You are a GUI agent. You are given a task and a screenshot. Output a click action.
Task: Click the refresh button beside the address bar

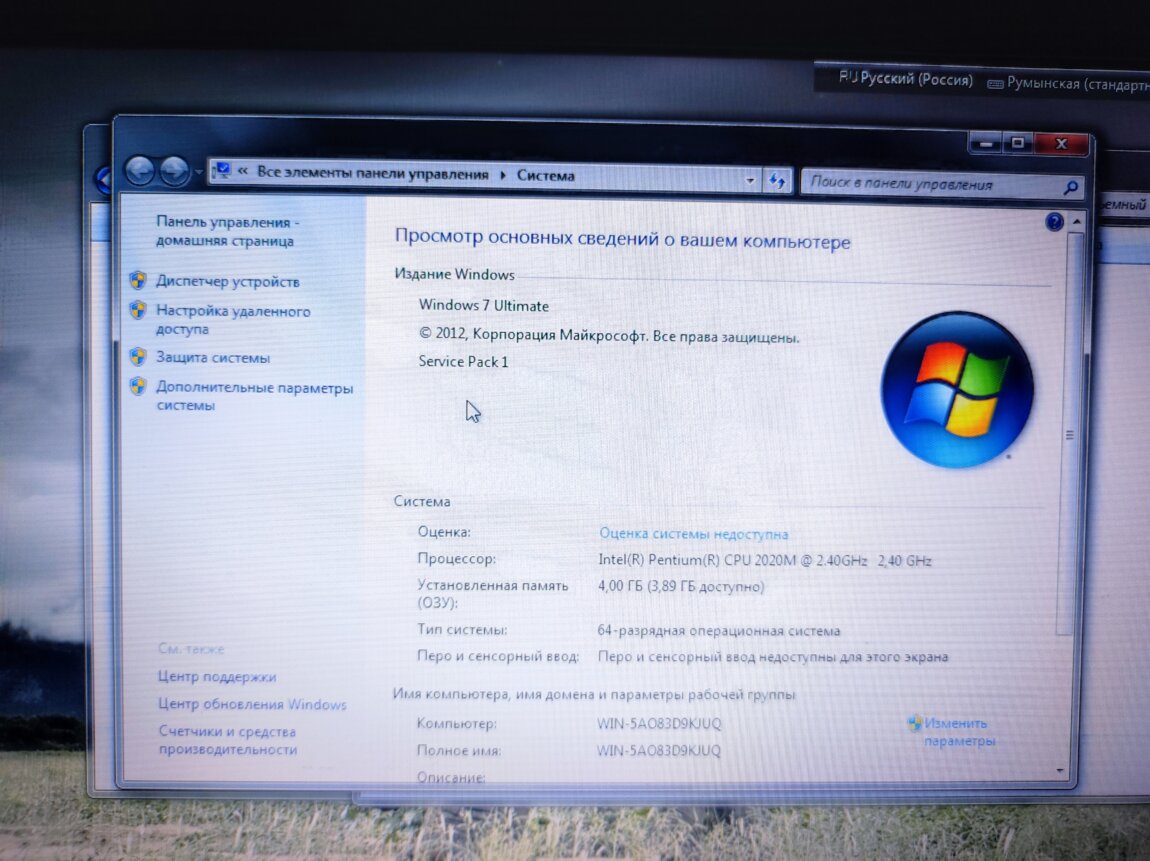pos(776,180)
